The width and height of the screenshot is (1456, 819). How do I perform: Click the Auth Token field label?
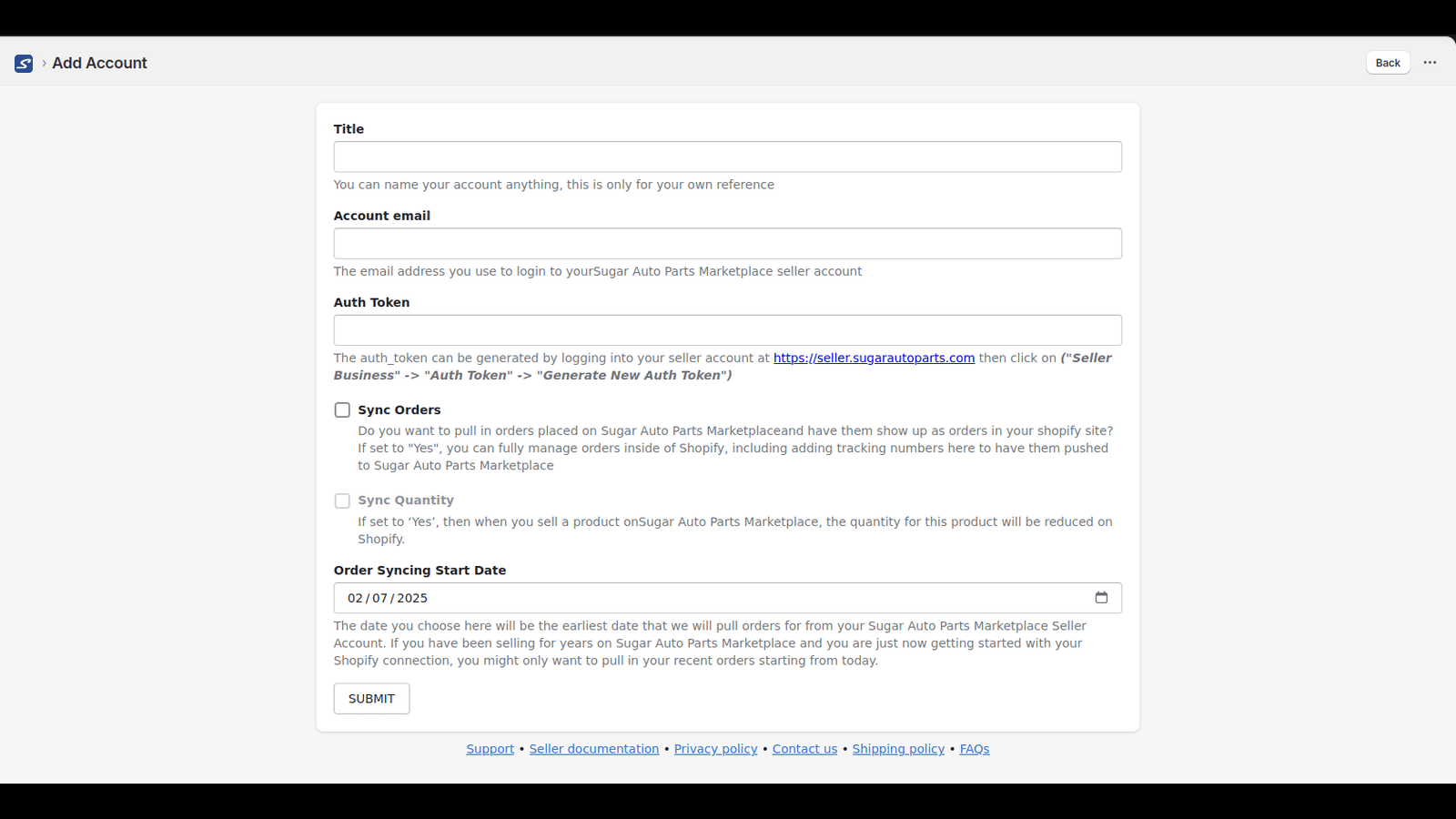[371, 302]
